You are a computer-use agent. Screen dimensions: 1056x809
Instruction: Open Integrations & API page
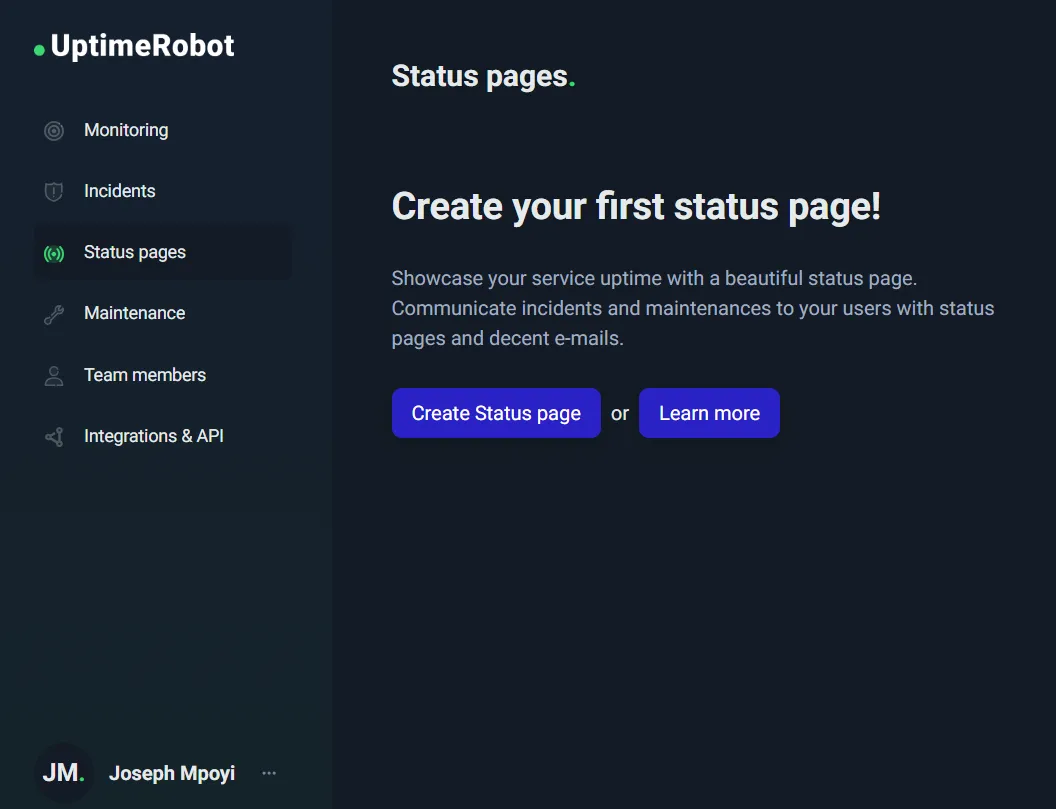163,436
